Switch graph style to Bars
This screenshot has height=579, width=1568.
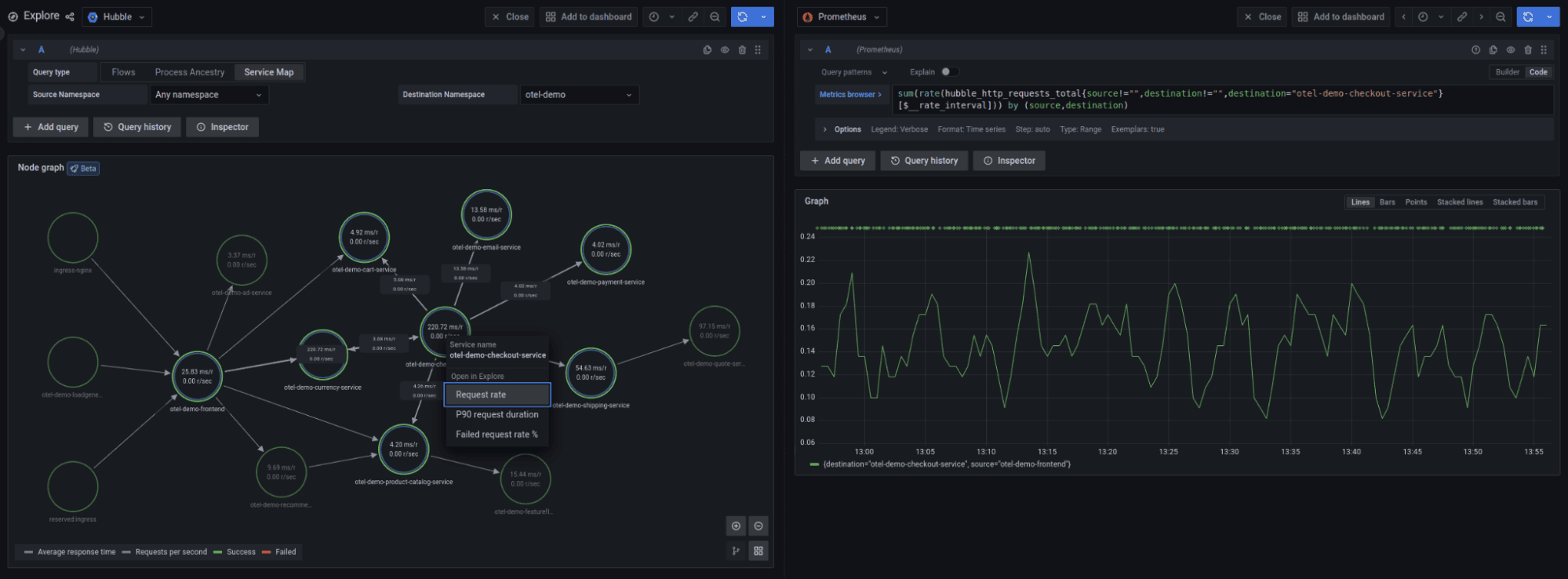click(x=1387, y=202)
